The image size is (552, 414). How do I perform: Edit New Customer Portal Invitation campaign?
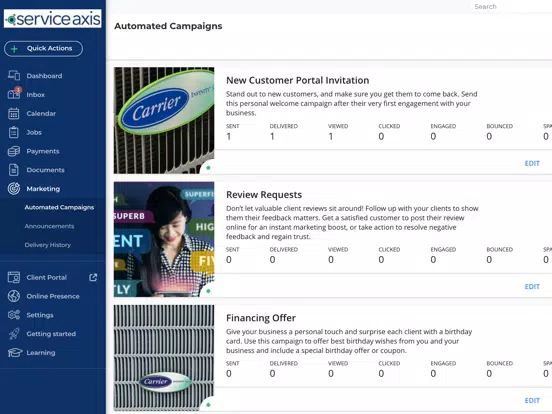tap(532, 163)
